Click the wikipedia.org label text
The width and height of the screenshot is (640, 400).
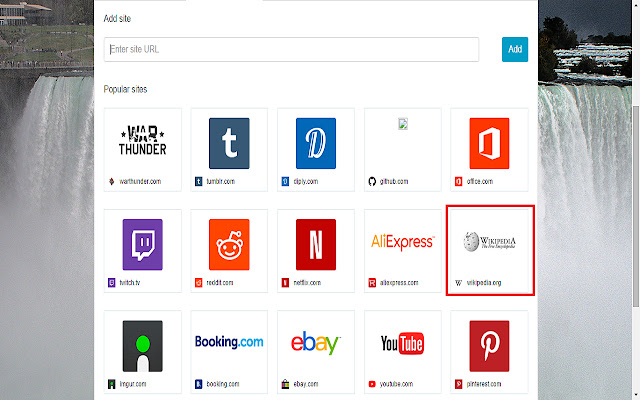(x=484, y=282)
